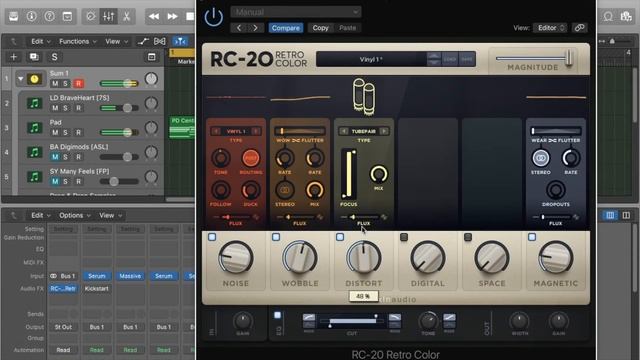Open the Library panel icon in Logic toolbar
This screenshot has width=640, height=360.
[x=13, y=16]
